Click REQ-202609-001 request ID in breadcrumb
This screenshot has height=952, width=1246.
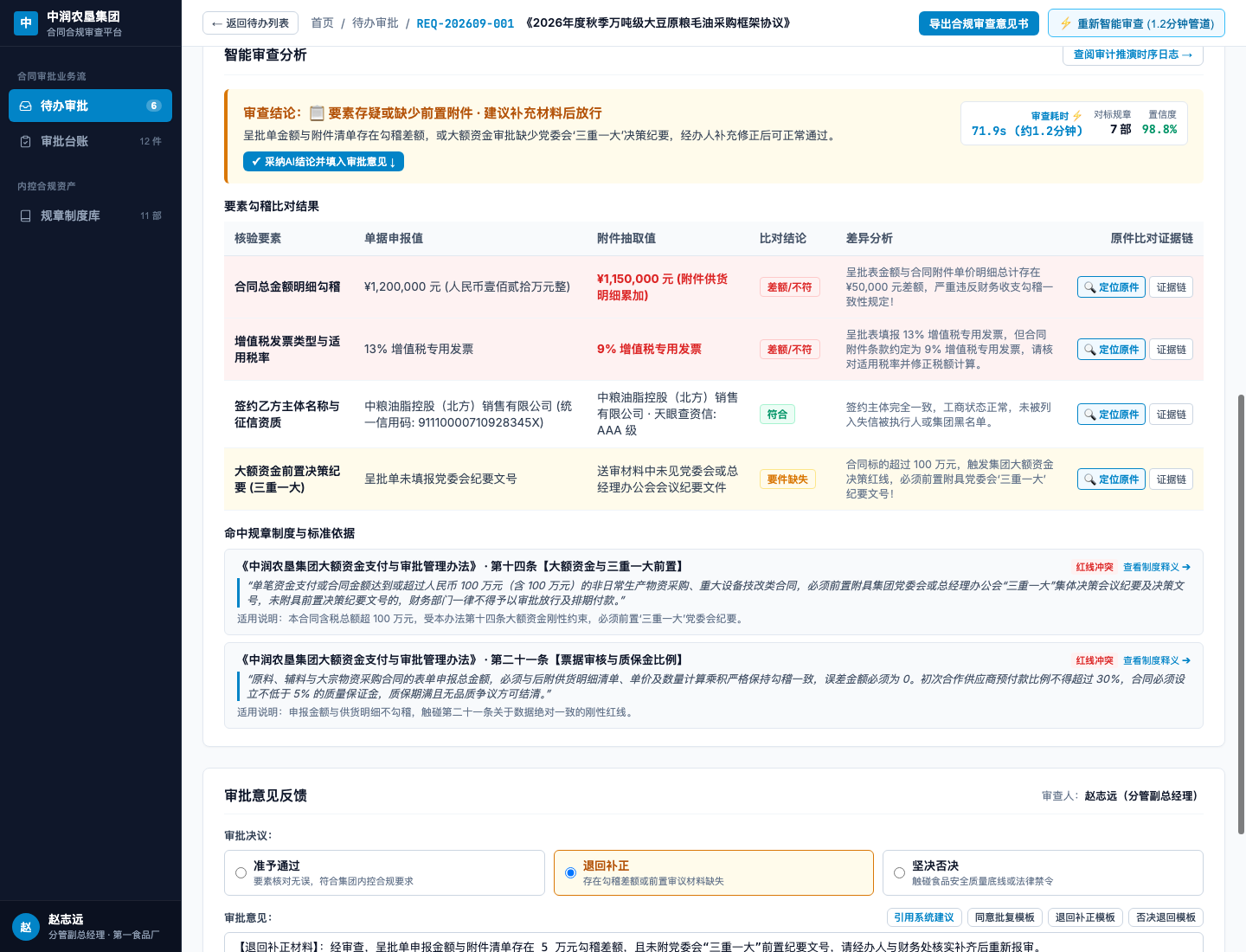pyautogui.click(x=466, y=23)
